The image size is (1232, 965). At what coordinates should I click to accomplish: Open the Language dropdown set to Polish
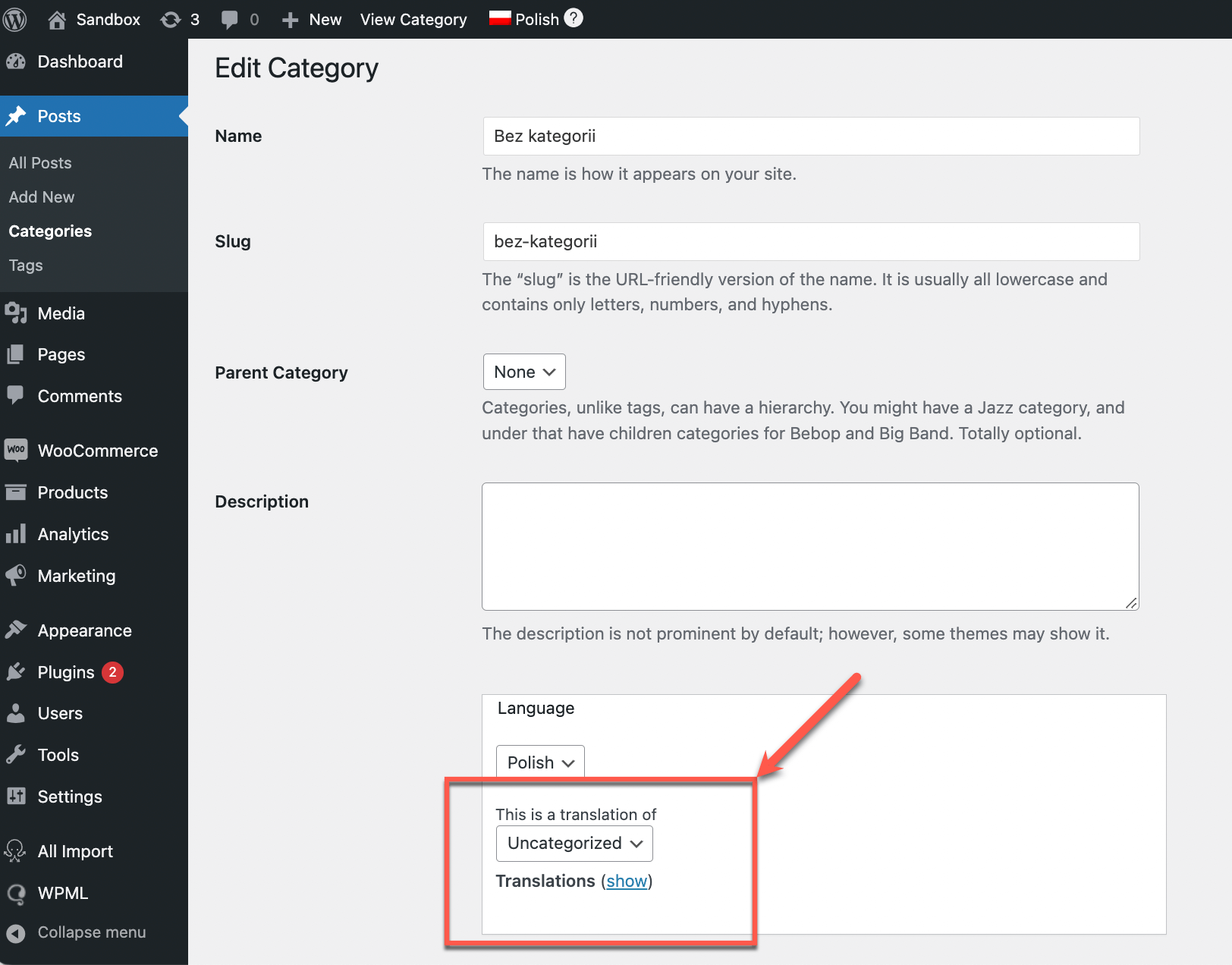[x=540, y=762]
